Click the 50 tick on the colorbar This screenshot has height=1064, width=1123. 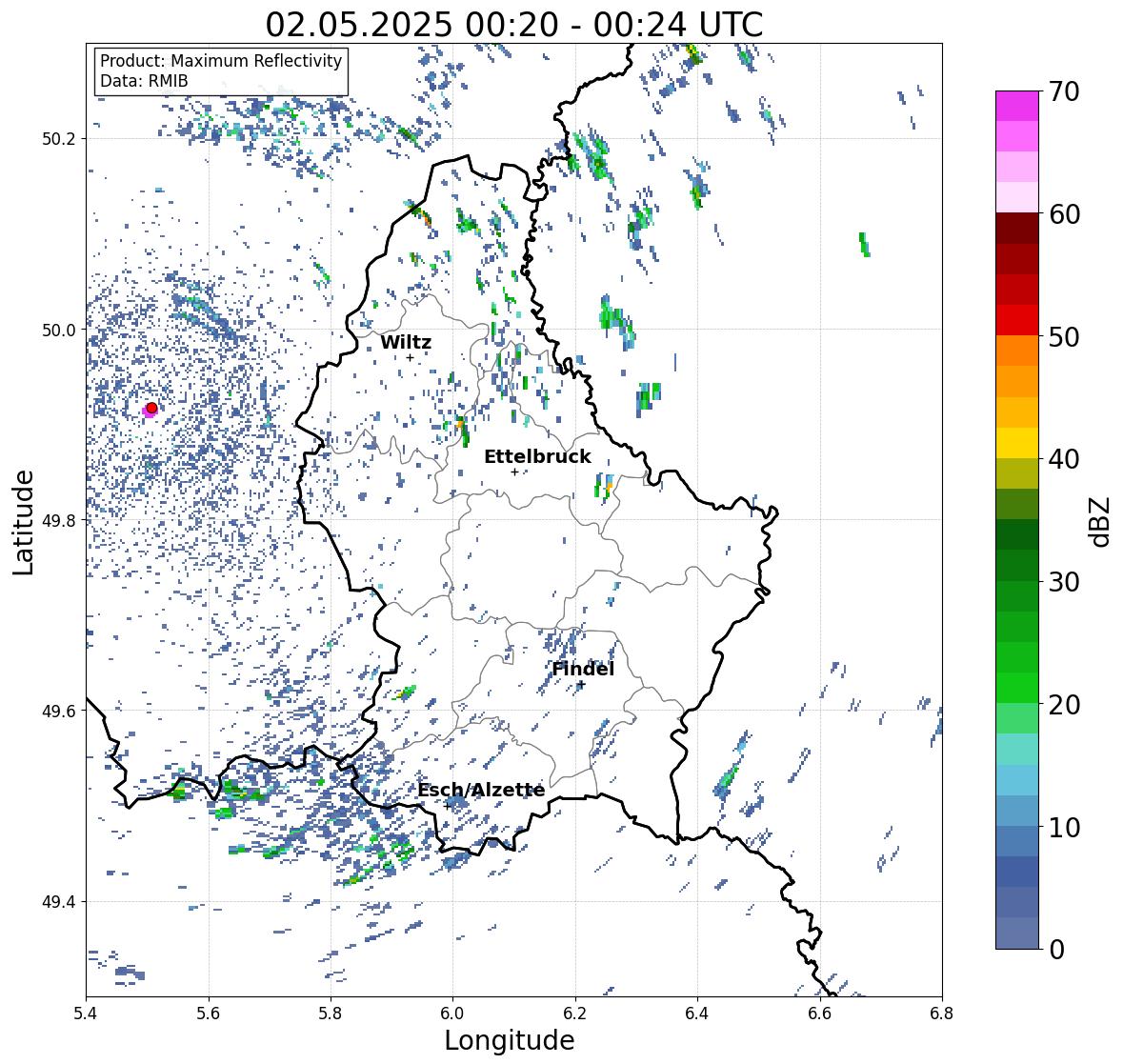(1064, 336)
